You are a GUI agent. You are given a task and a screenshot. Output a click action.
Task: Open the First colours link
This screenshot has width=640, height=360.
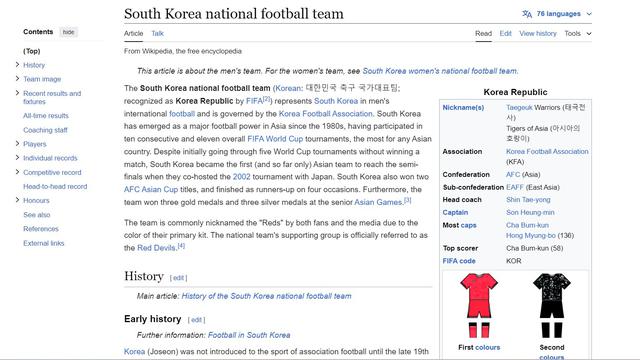pyautogui.click(x=487, y=347)
